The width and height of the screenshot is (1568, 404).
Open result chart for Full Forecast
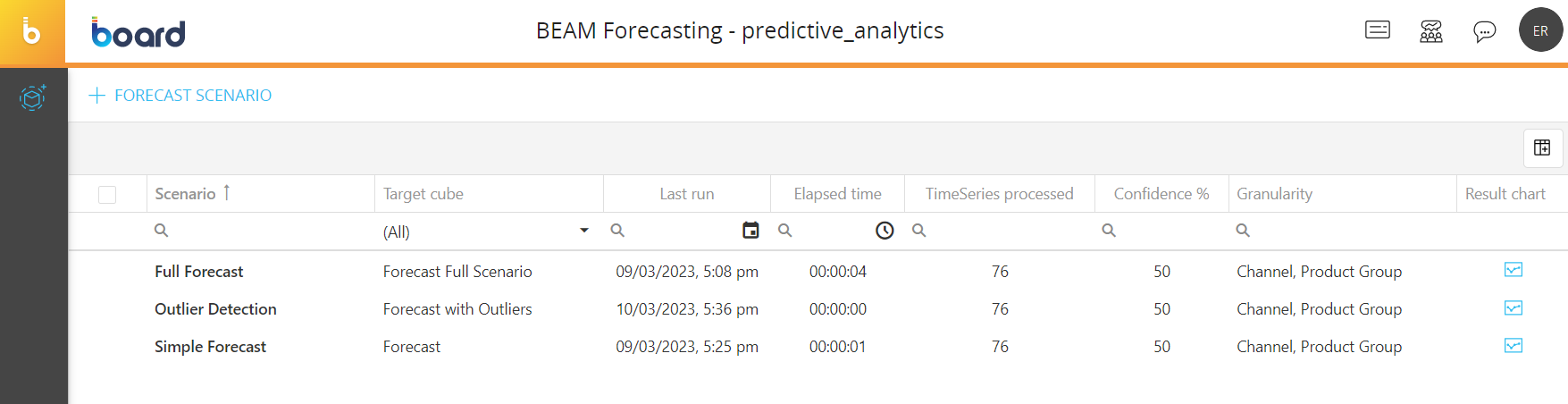(x=1513, y=270)
